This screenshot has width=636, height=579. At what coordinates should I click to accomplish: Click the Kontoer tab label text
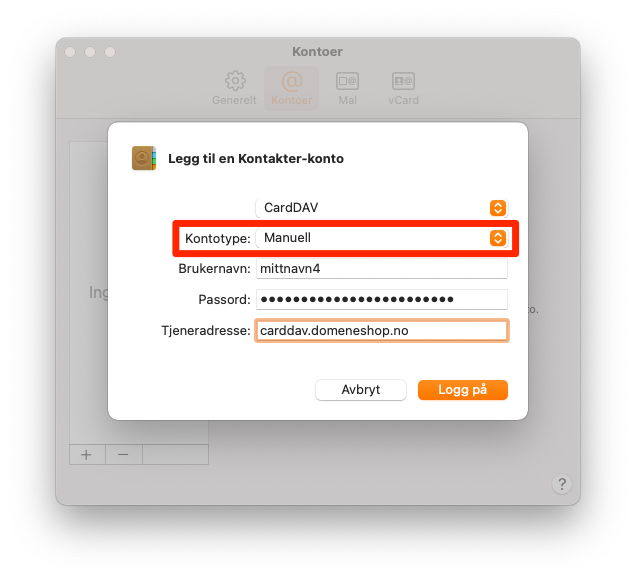click(292, 100)
